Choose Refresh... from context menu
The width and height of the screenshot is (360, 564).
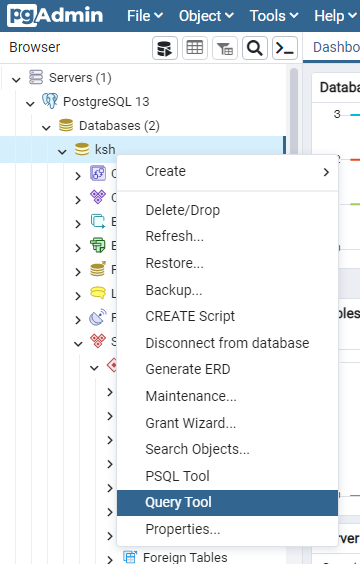[x=227, y=236]
